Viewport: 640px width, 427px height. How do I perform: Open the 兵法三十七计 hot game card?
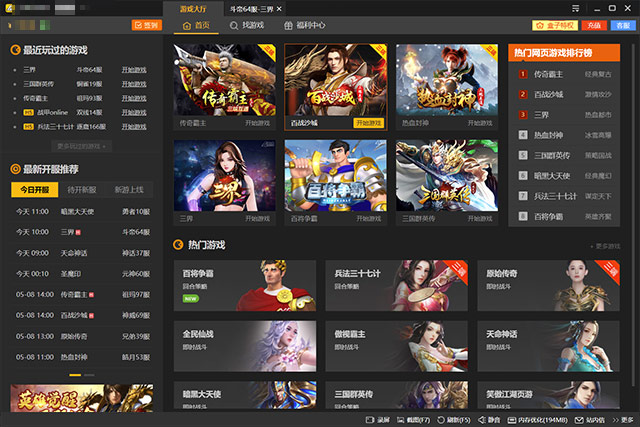point(397,285)
